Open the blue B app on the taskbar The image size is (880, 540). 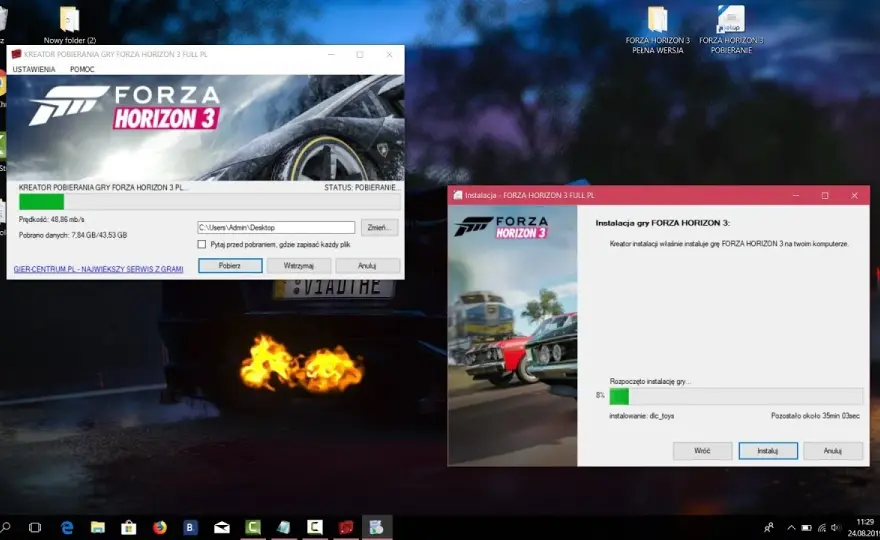(x=190, y=527)
